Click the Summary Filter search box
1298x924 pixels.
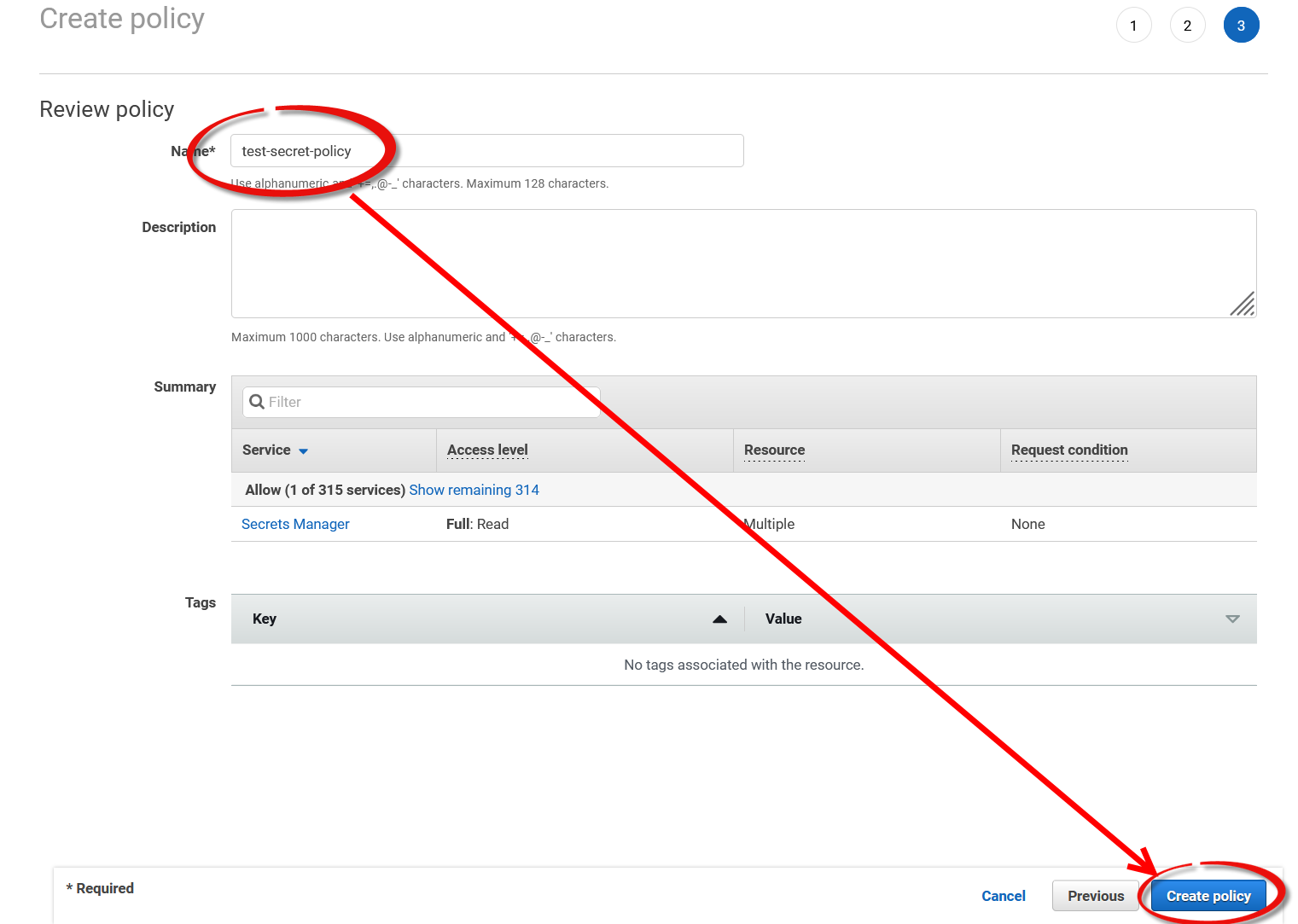coord(427,402)
